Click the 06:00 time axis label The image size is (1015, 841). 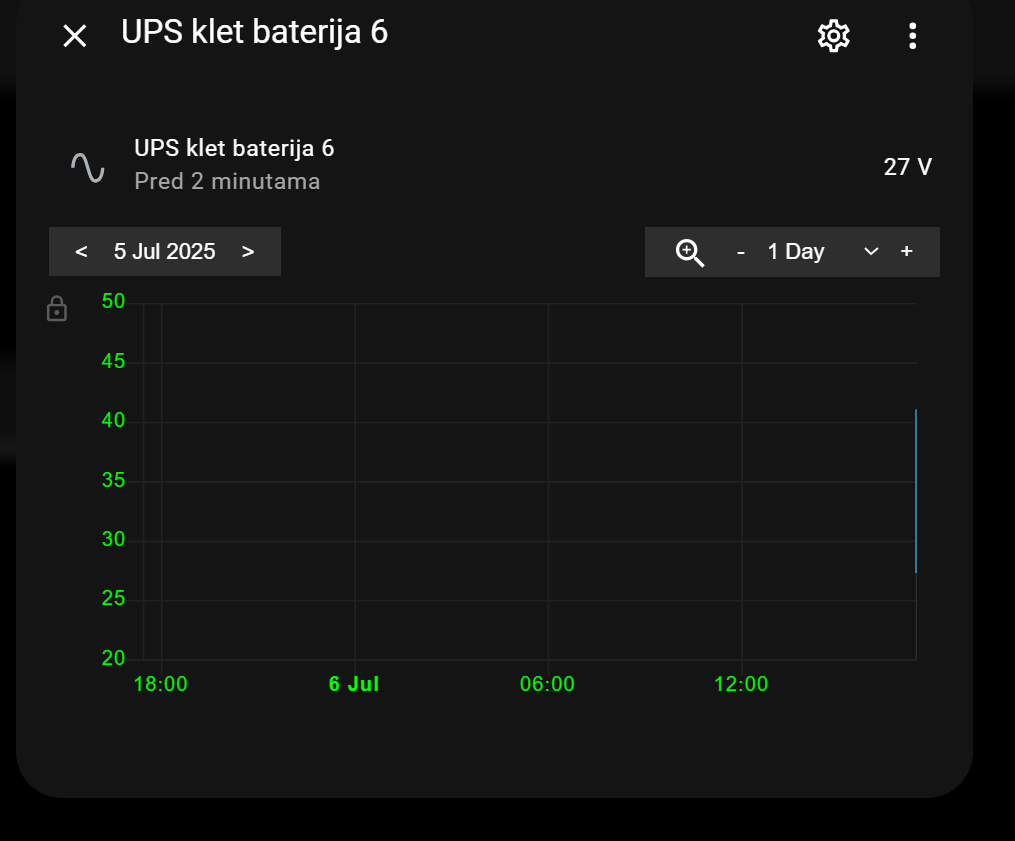coord(547,684)
